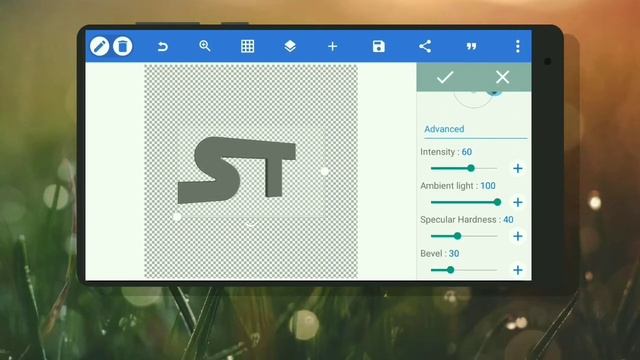Cancel changes with the X button
Viewport: 640px width, 360px height.
502,77
